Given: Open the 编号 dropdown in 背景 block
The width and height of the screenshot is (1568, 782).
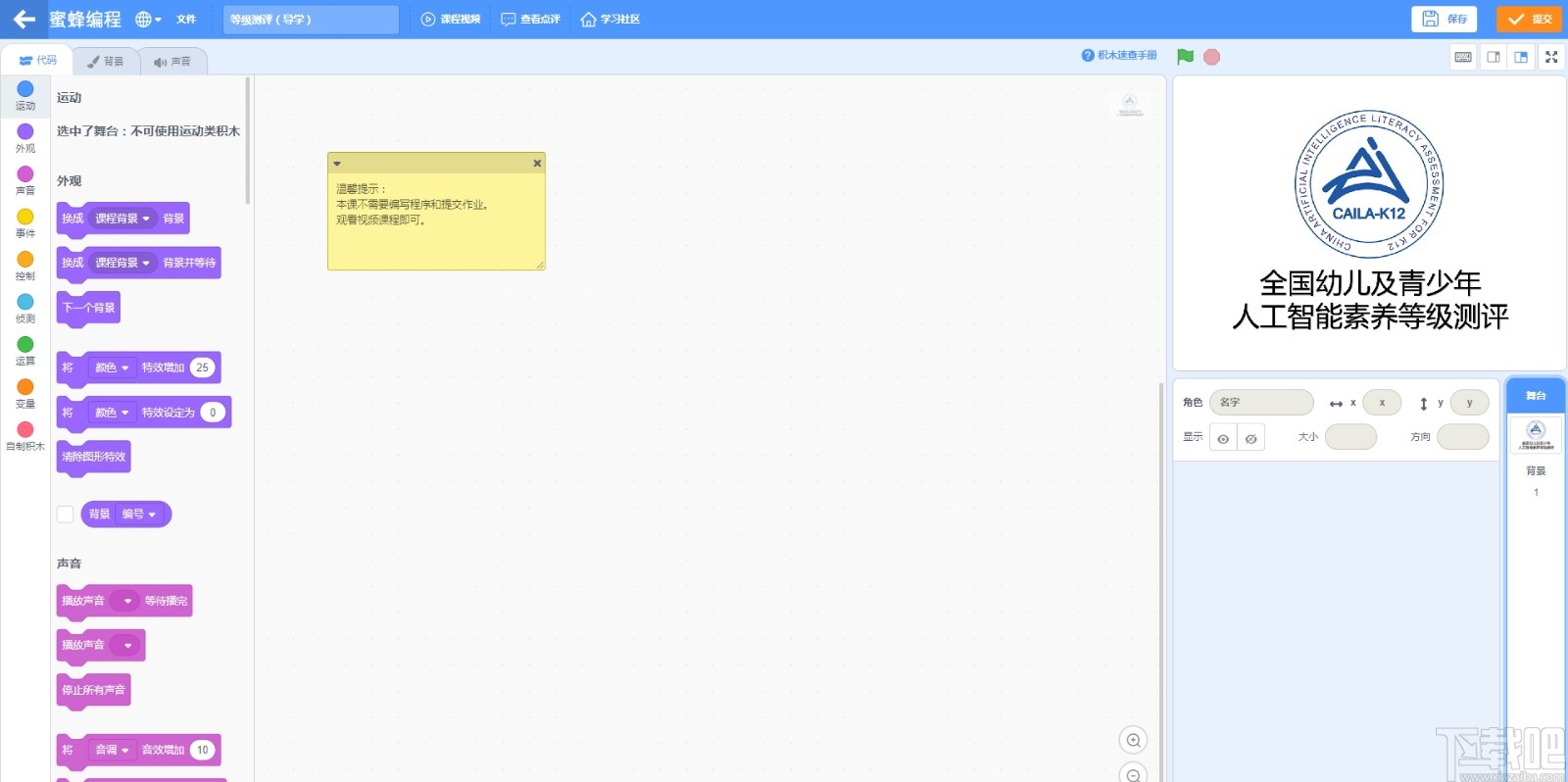Looking at the screenshot, I should tap(139, 514).
